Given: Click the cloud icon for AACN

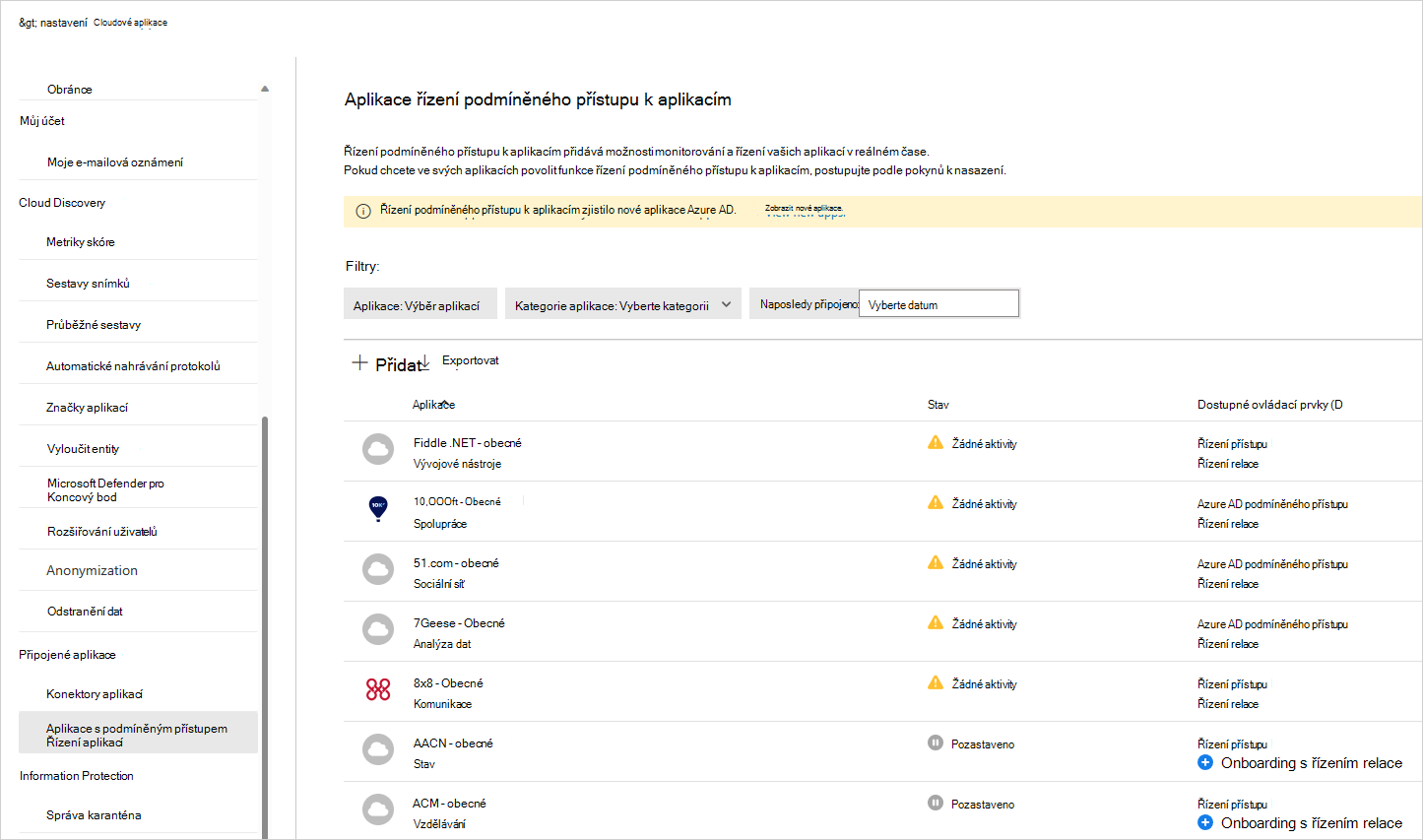Looking at the screenshot, I should [x=378, y=749].
